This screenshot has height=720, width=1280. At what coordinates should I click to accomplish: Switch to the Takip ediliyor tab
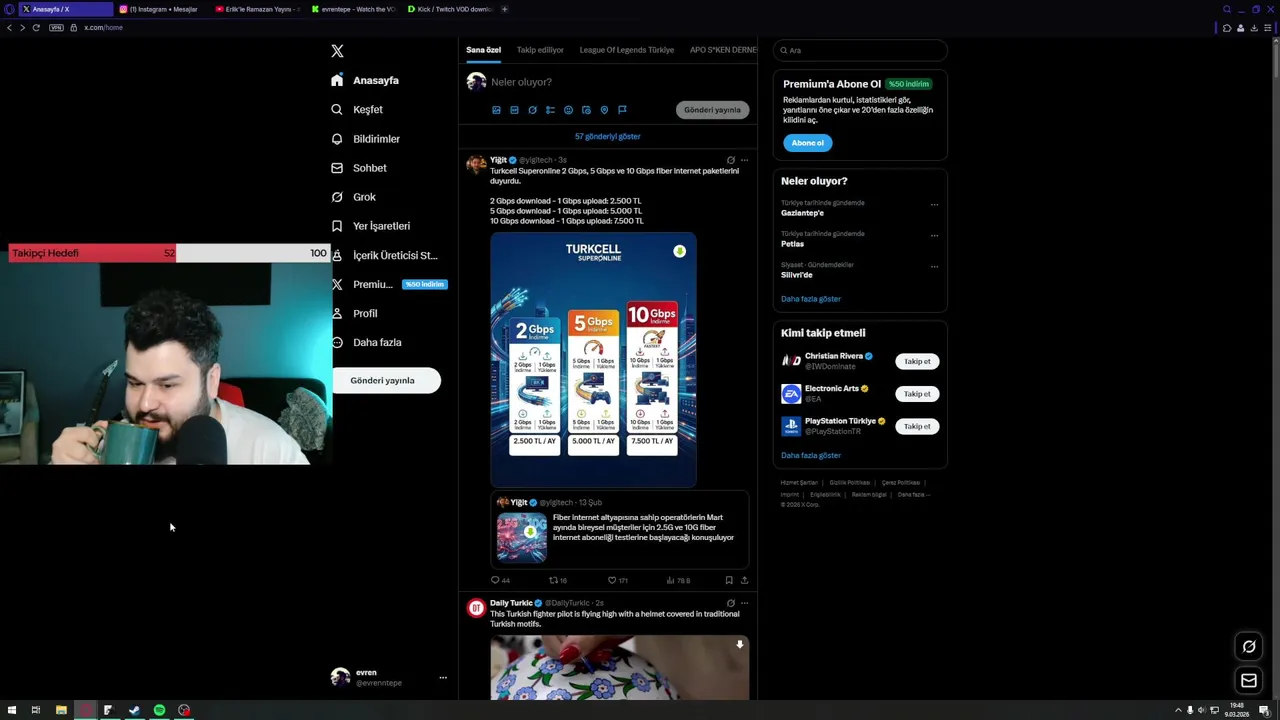(x=540, y=50)
